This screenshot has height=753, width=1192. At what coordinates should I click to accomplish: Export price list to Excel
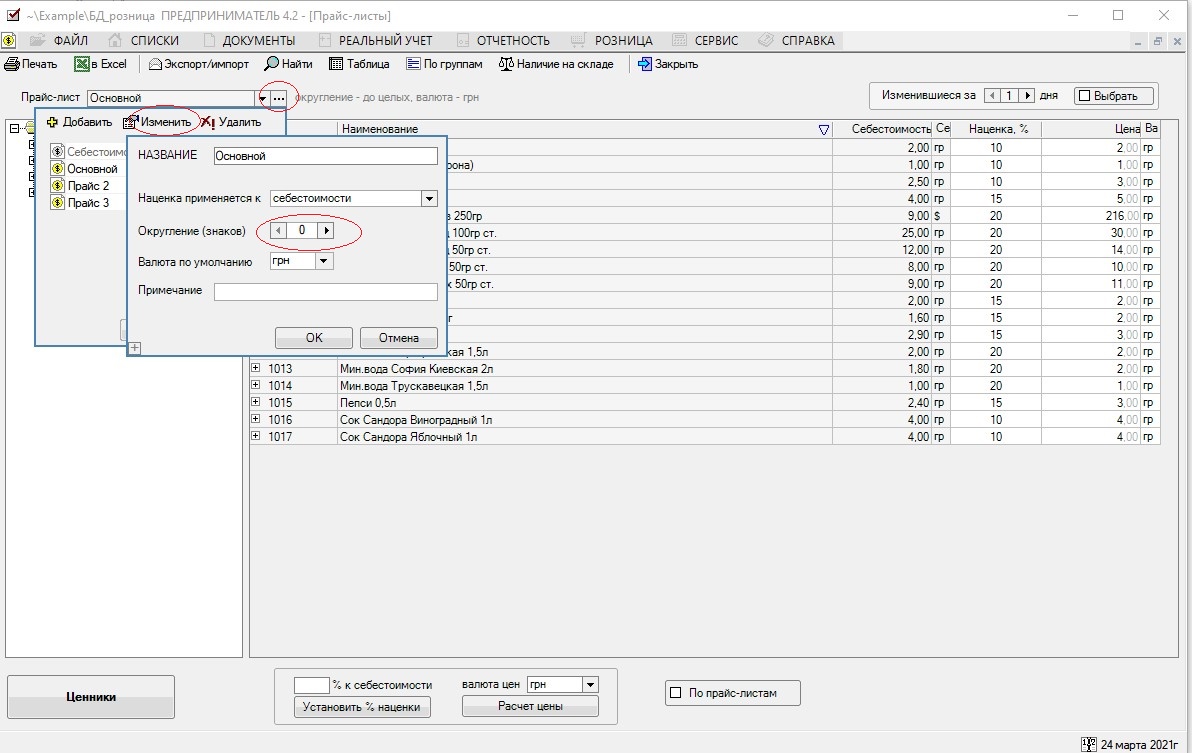tap(100, 64)
